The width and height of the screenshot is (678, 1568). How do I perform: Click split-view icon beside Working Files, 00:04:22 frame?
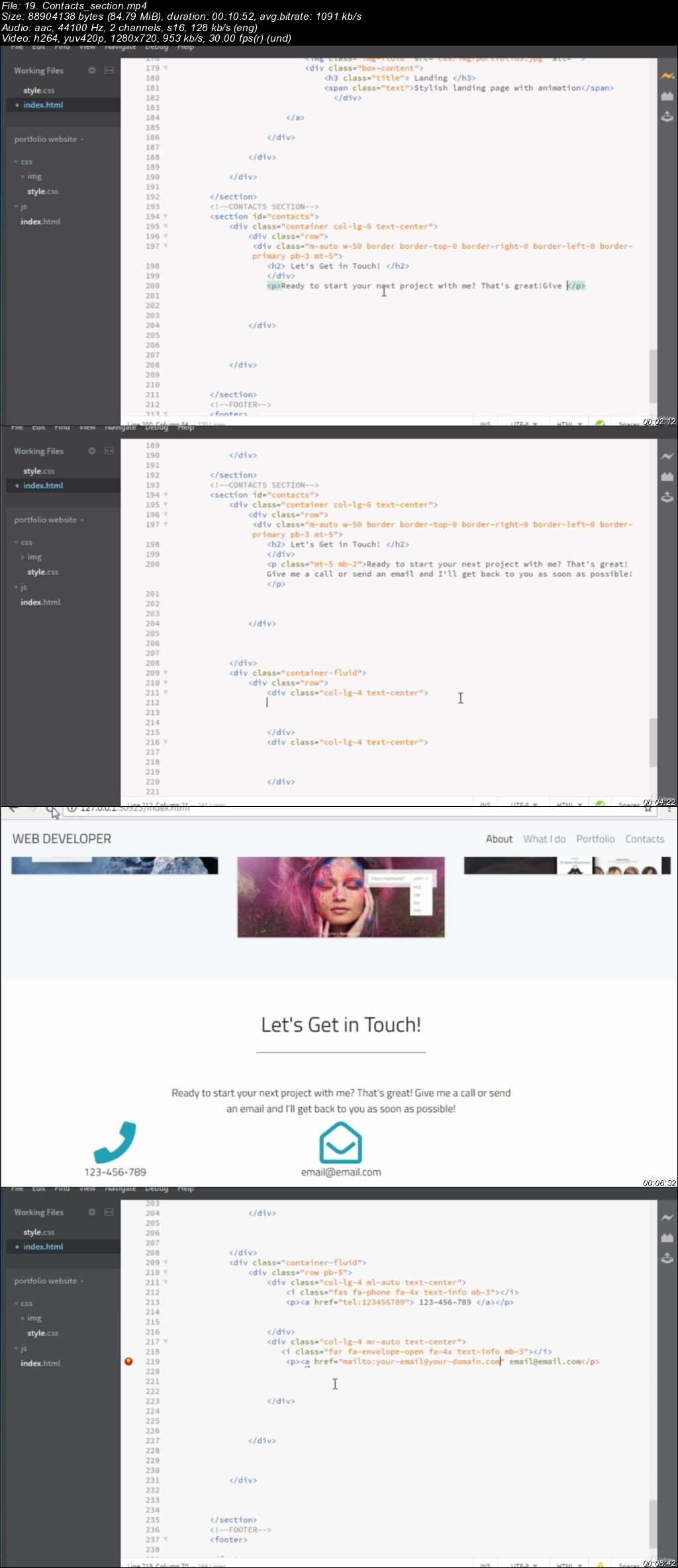[x=109, y=451]
